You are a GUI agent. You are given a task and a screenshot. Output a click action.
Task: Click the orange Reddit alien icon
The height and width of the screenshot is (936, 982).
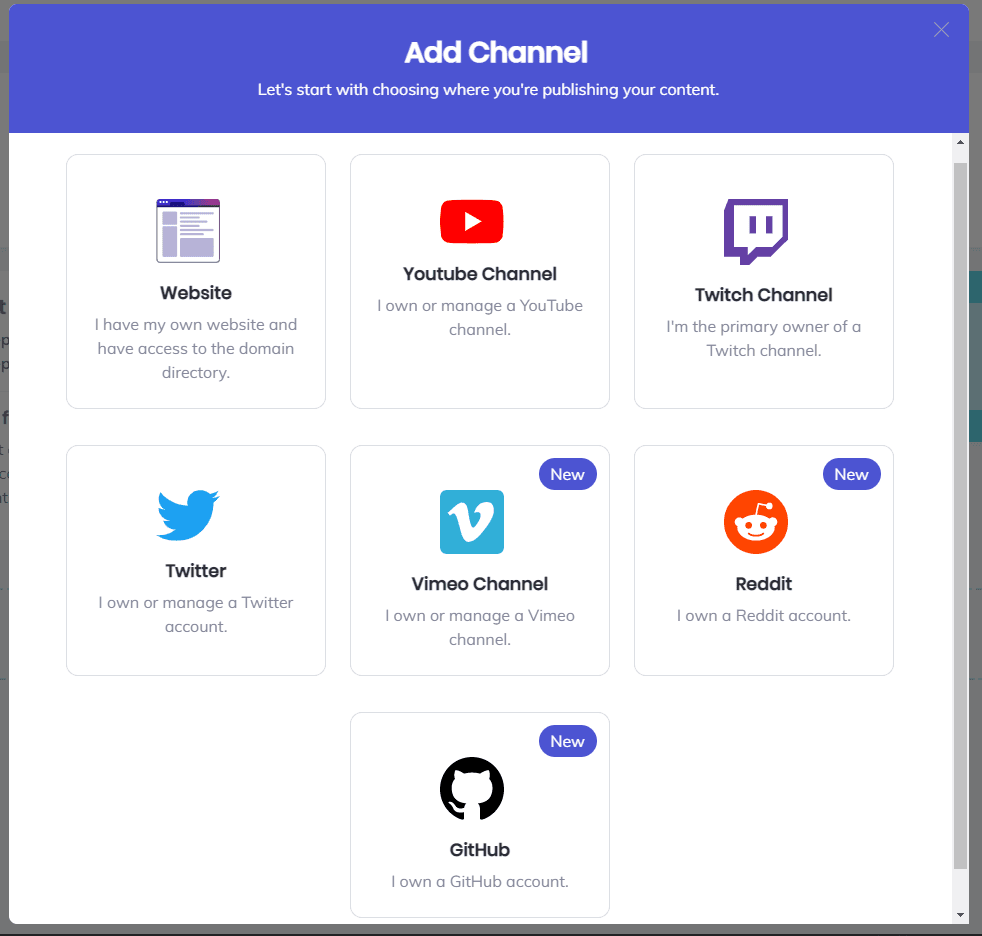coord(756,522)
